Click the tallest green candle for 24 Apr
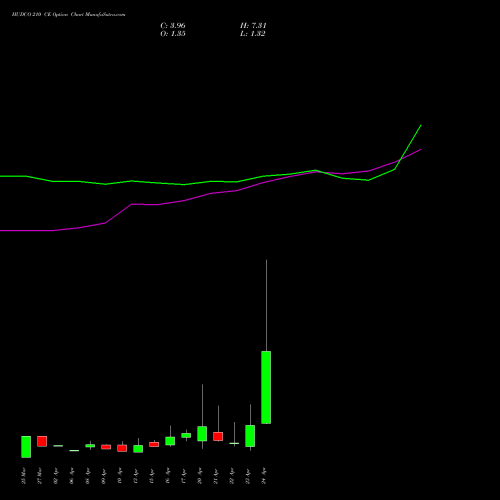Screen dimensions: 500x500 pos(266,387)
